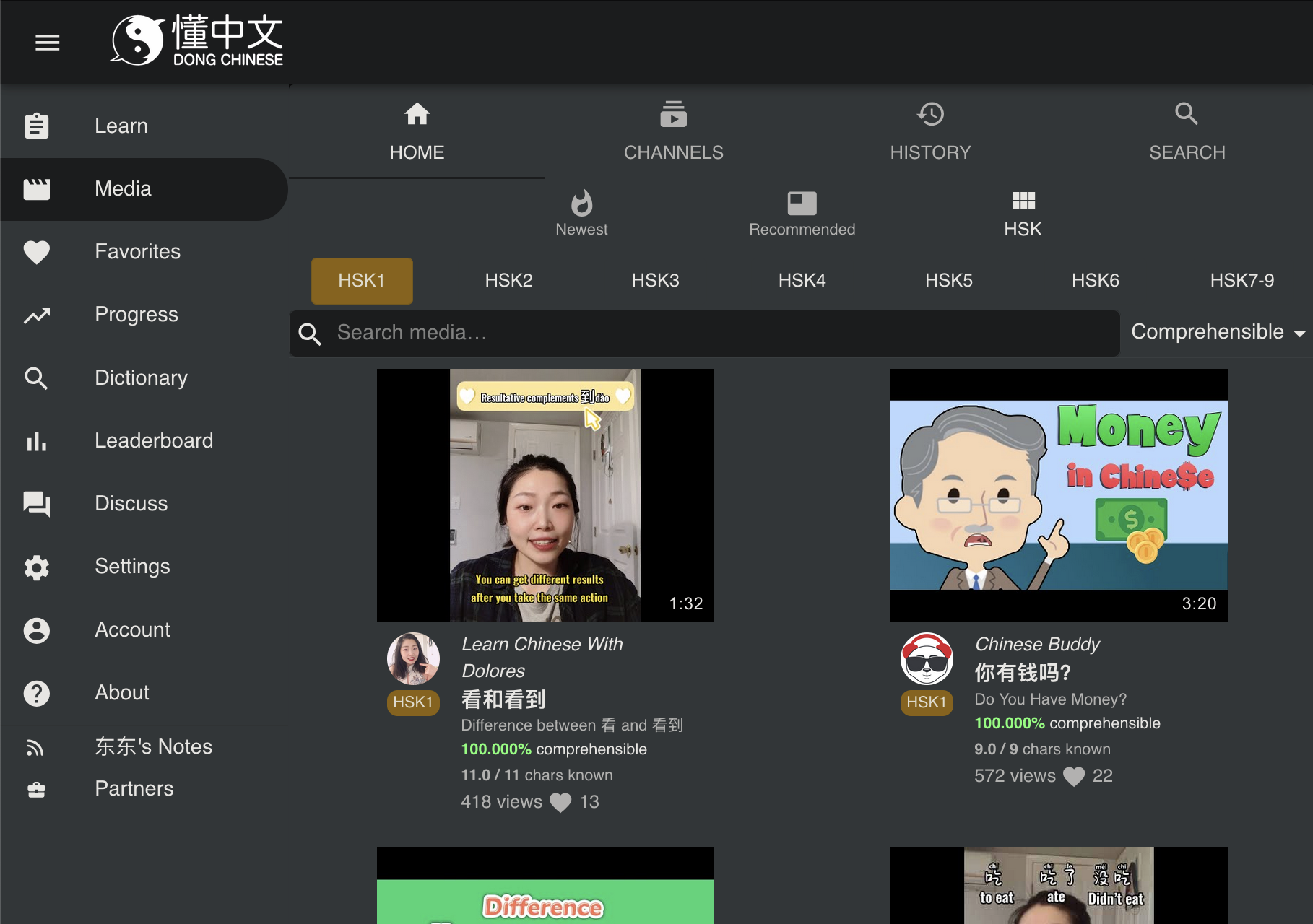Select the HSK1 level filter

362,281
